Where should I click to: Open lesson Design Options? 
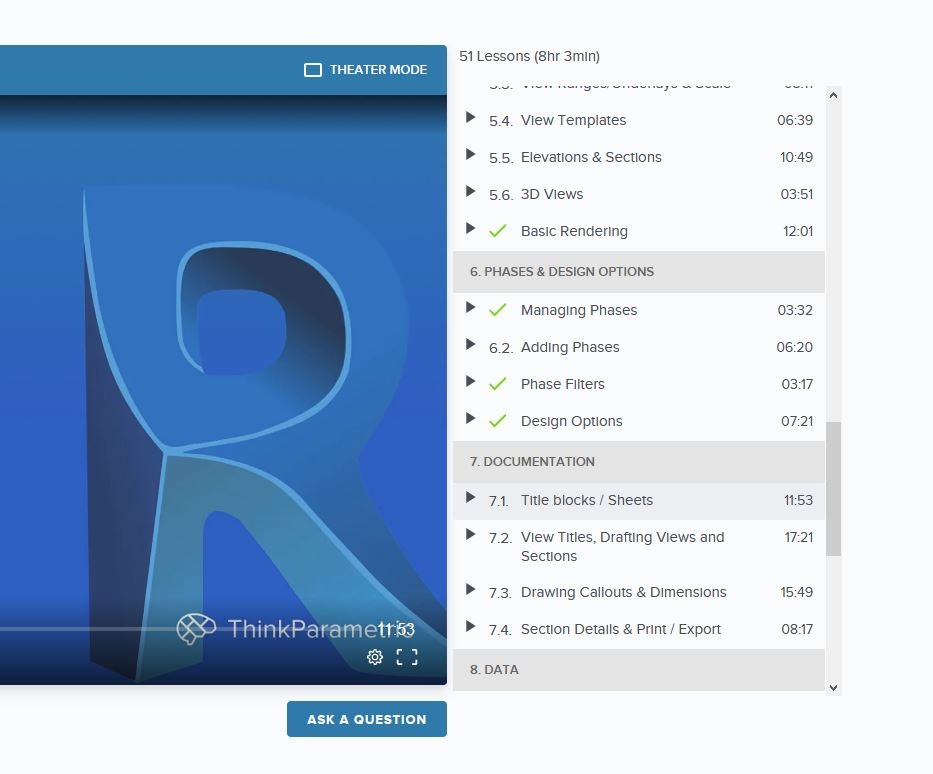coord(571,421)
